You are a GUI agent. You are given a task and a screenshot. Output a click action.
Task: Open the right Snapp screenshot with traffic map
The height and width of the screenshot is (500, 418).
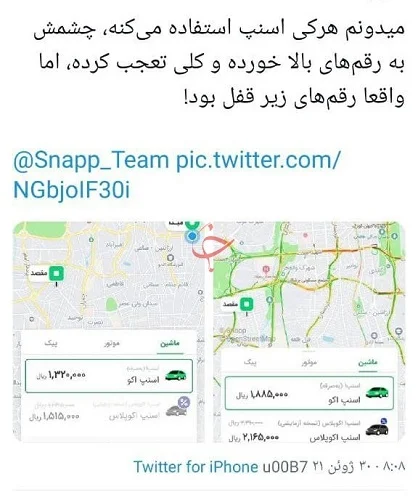[309, 332]
